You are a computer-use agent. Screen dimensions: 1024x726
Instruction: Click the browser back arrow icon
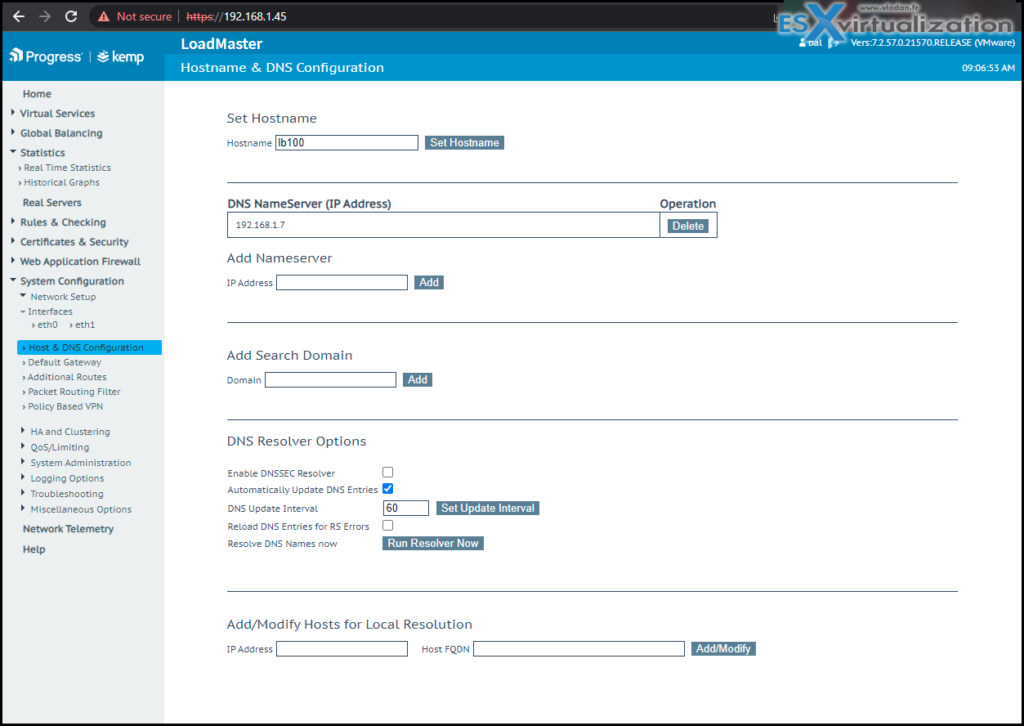19,17
